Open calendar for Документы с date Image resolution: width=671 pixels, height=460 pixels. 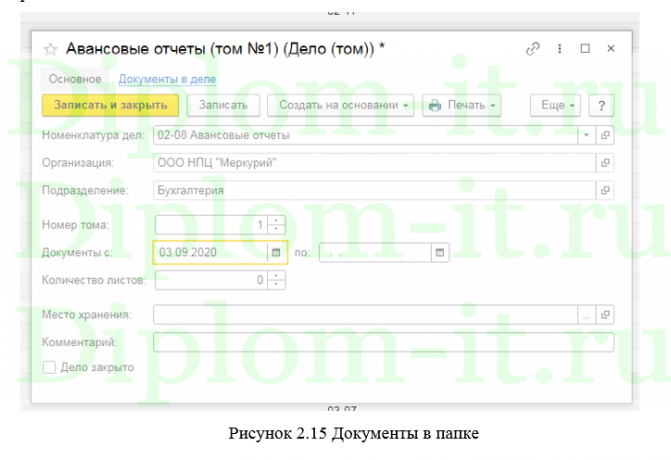tap(276, 252)
